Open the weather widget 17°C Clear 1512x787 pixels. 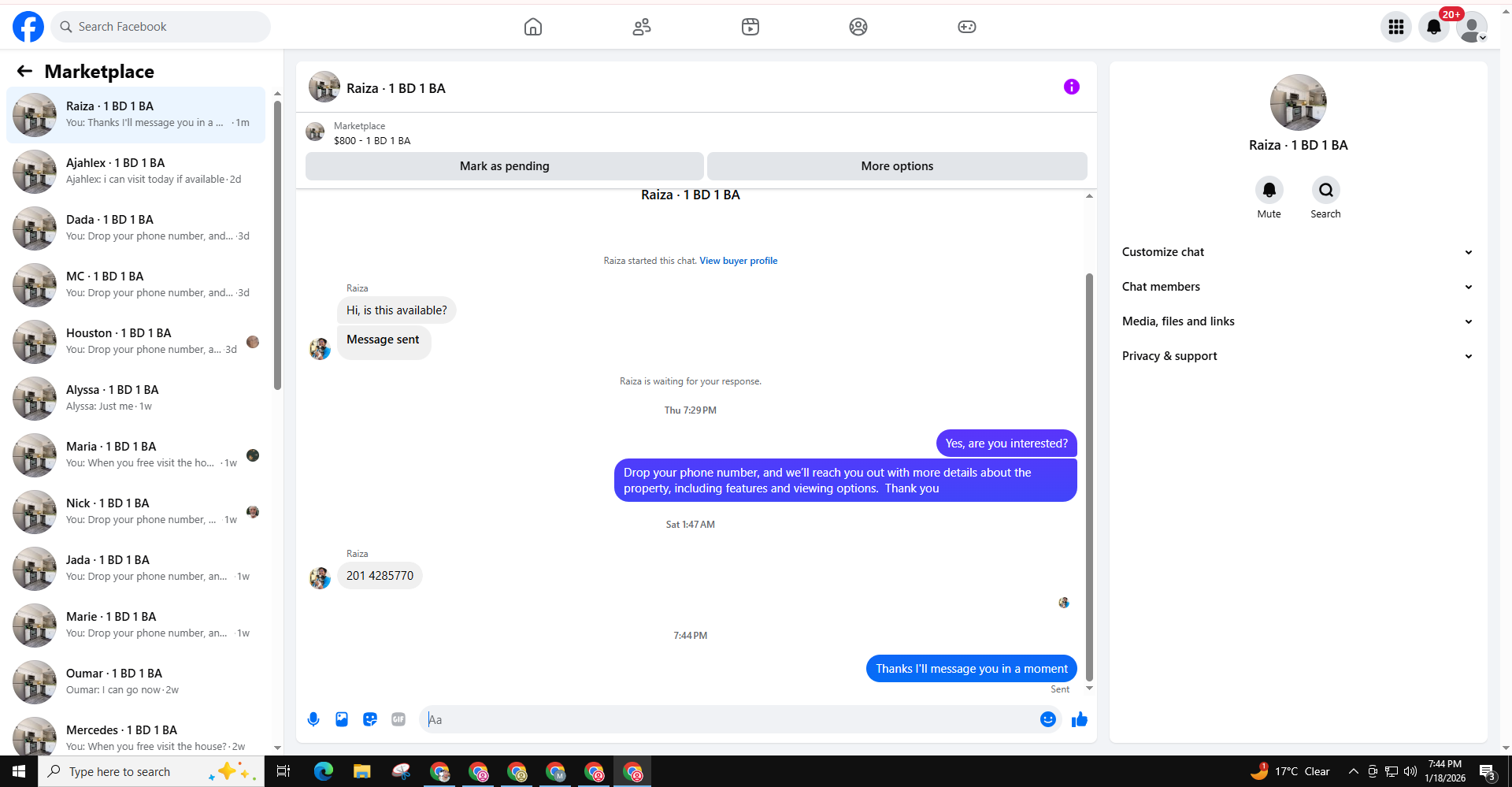(x=1291, y=771)
